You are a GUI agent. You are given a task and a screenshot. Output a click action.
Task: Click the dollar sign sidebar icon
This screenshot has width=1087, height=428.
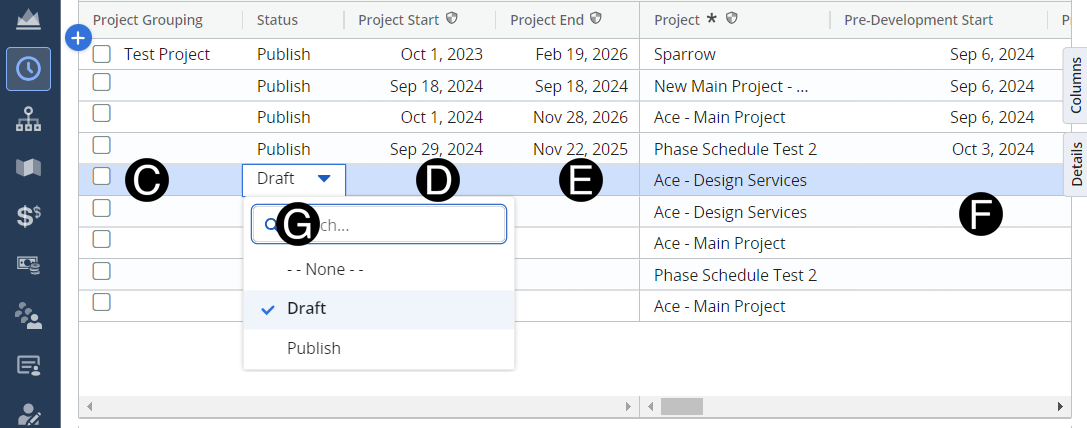pos(28,217)
